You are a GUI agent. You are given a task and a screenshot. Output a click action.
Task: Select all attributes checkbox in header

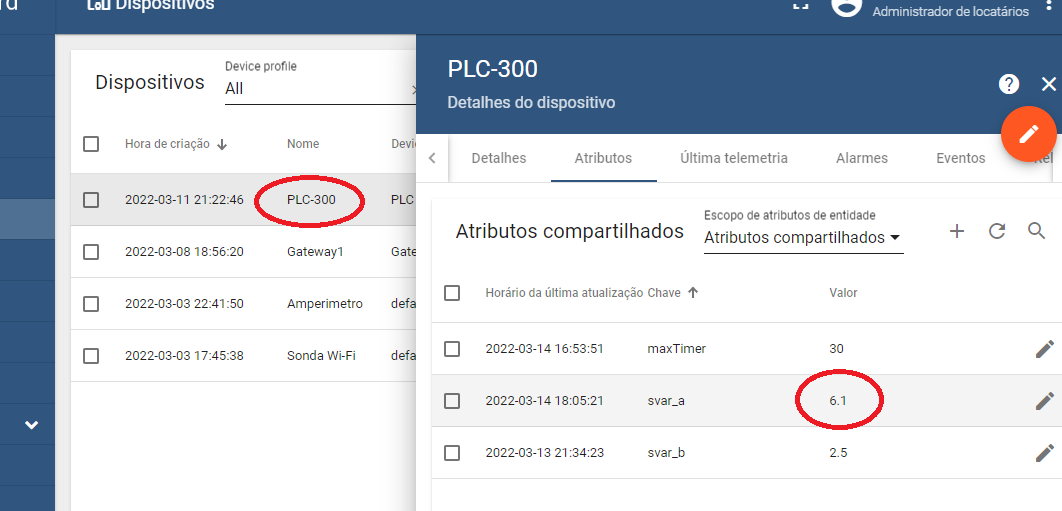coord(452,293)
